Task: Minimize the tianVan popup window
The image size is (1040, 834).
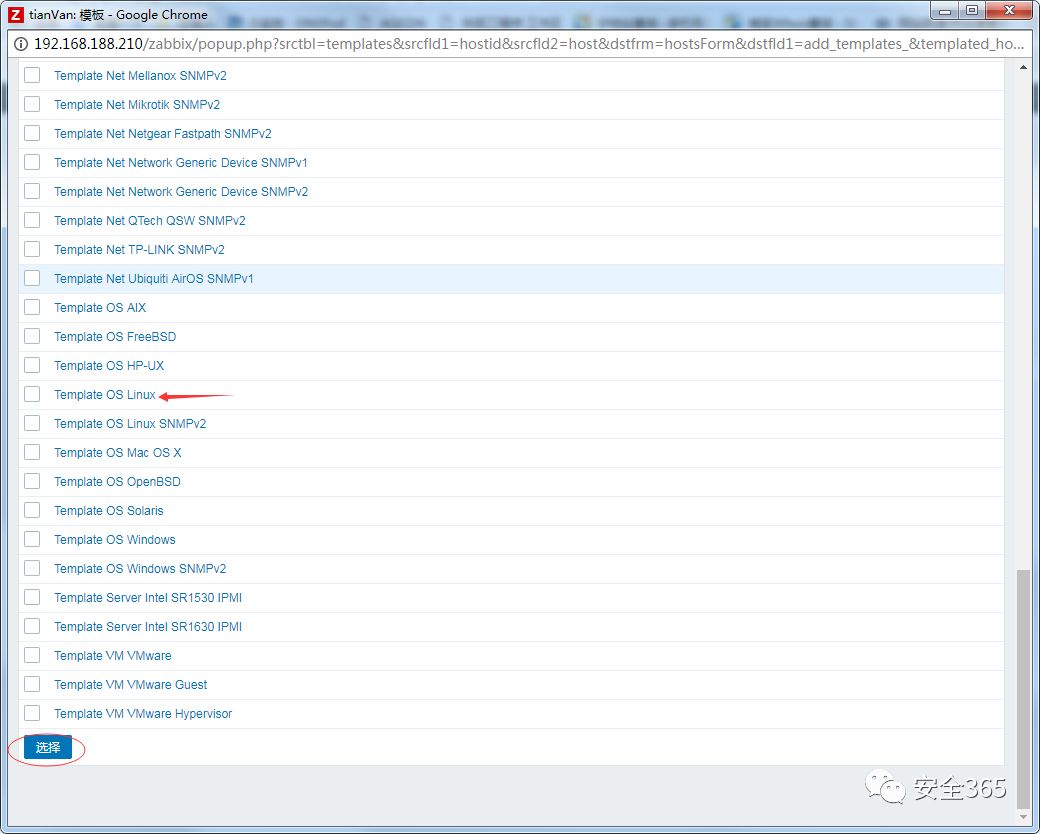Action: coord(945,10)
